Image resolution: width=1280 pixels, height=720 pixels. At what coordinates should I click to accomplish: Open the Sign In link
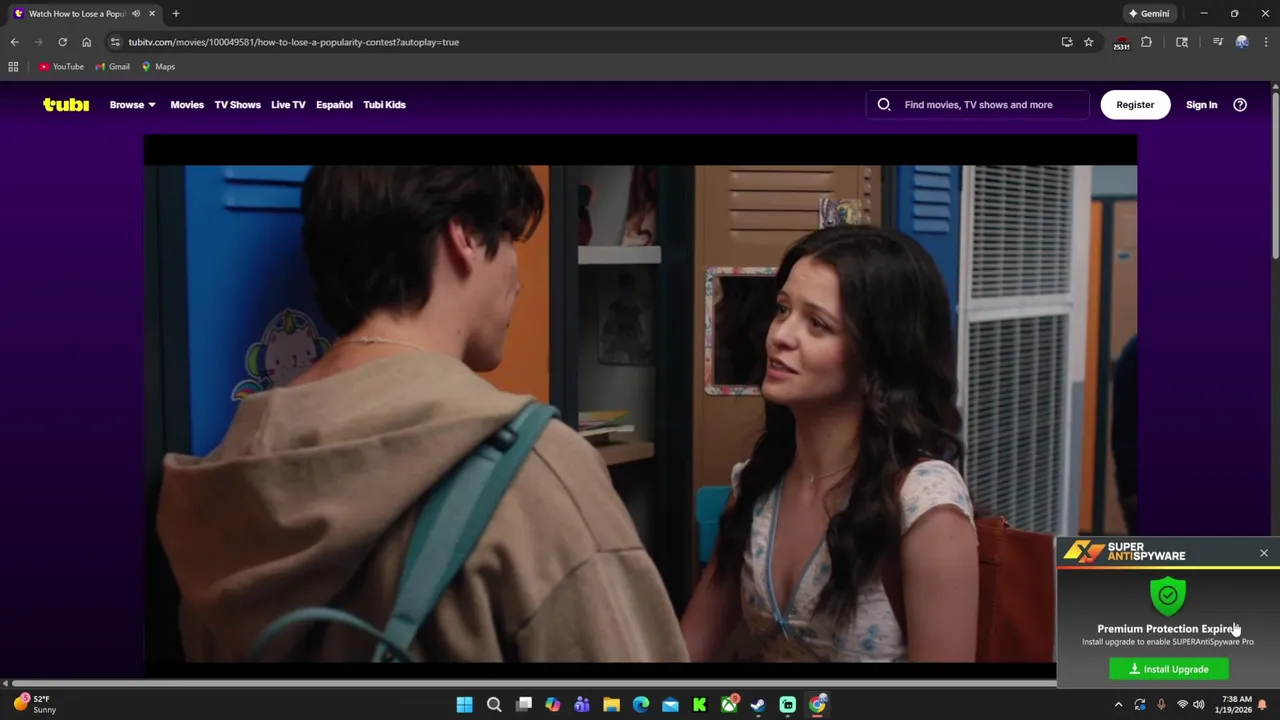pyautogui.click(x=1201, y=104)
